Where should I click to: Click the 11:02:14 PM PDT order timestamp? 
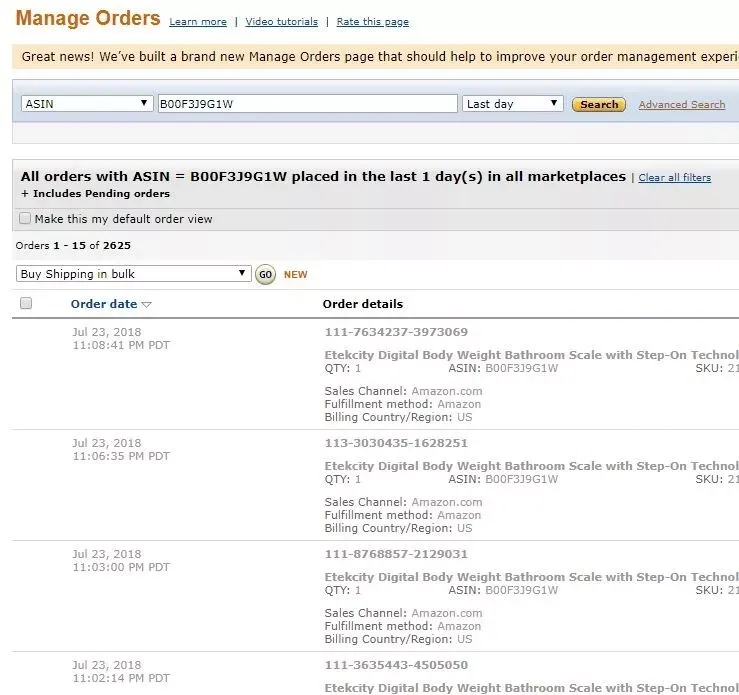(x=121, y=678)
